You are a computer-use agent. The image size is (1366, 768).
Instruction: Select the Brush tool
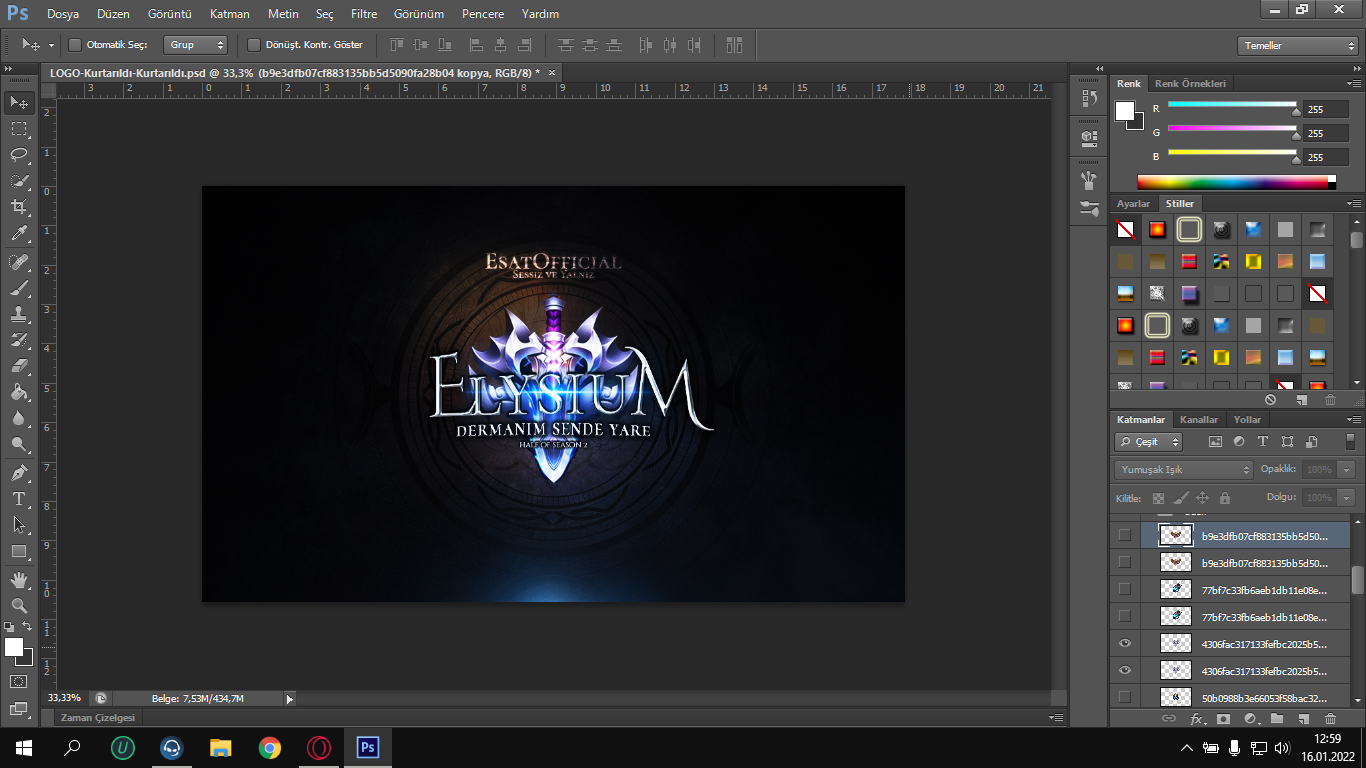[19, 288]
